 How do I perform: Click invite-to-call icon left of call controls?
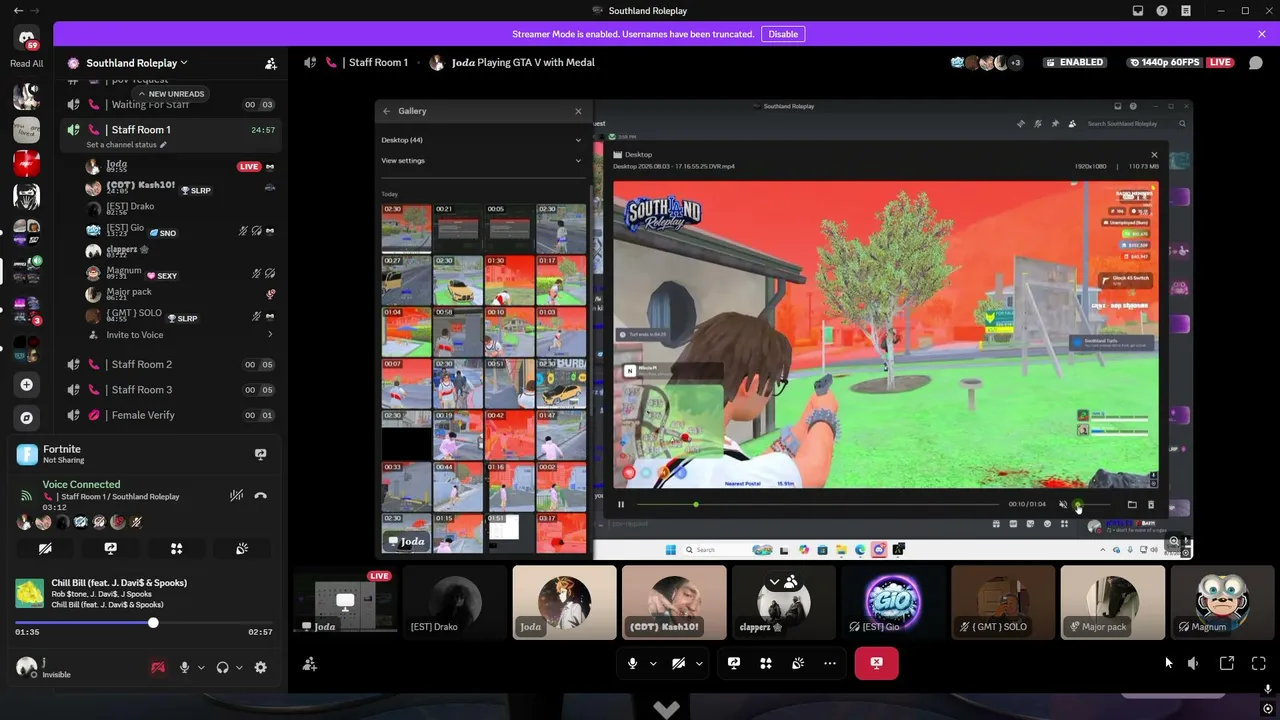point(310,663)
